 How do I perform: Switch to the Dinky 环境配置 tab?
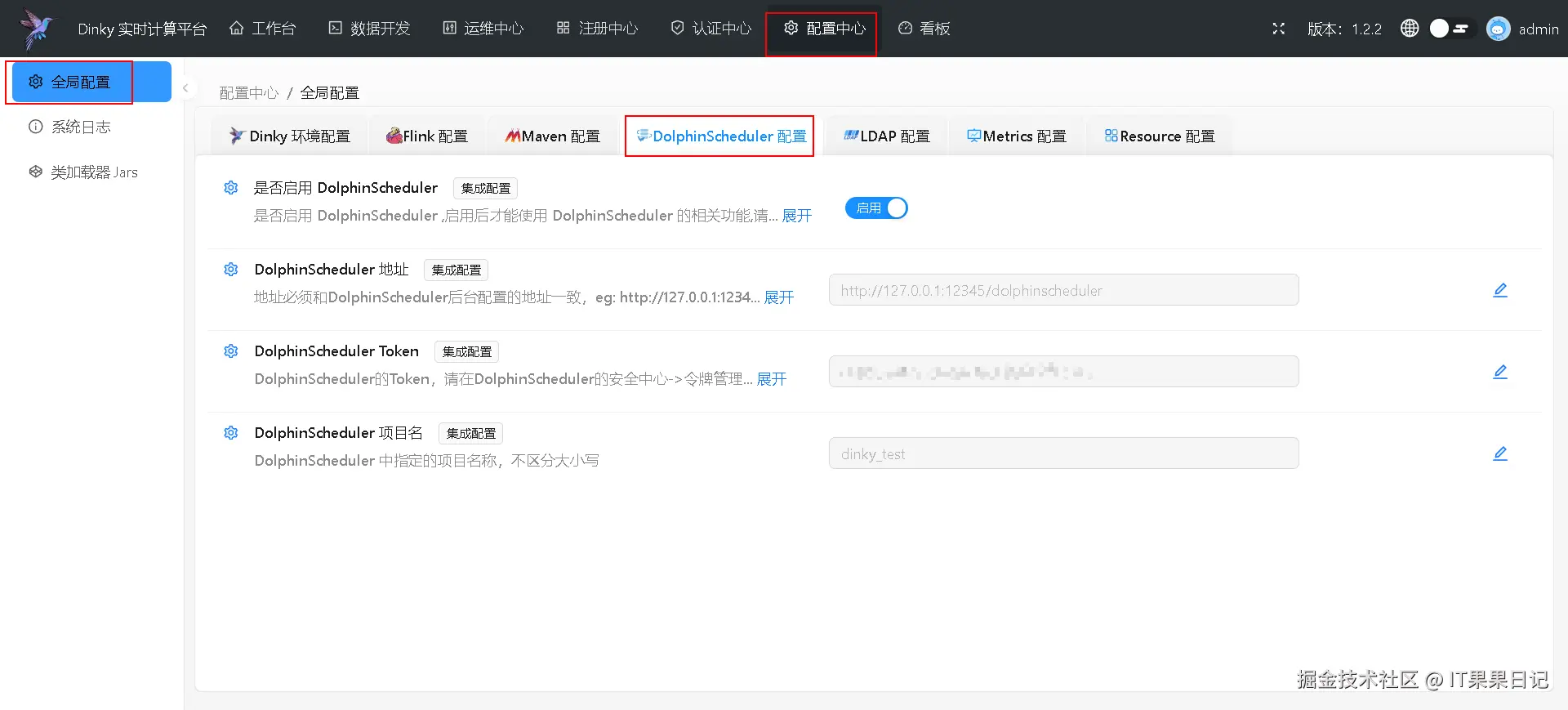click(x=289, y=136)
